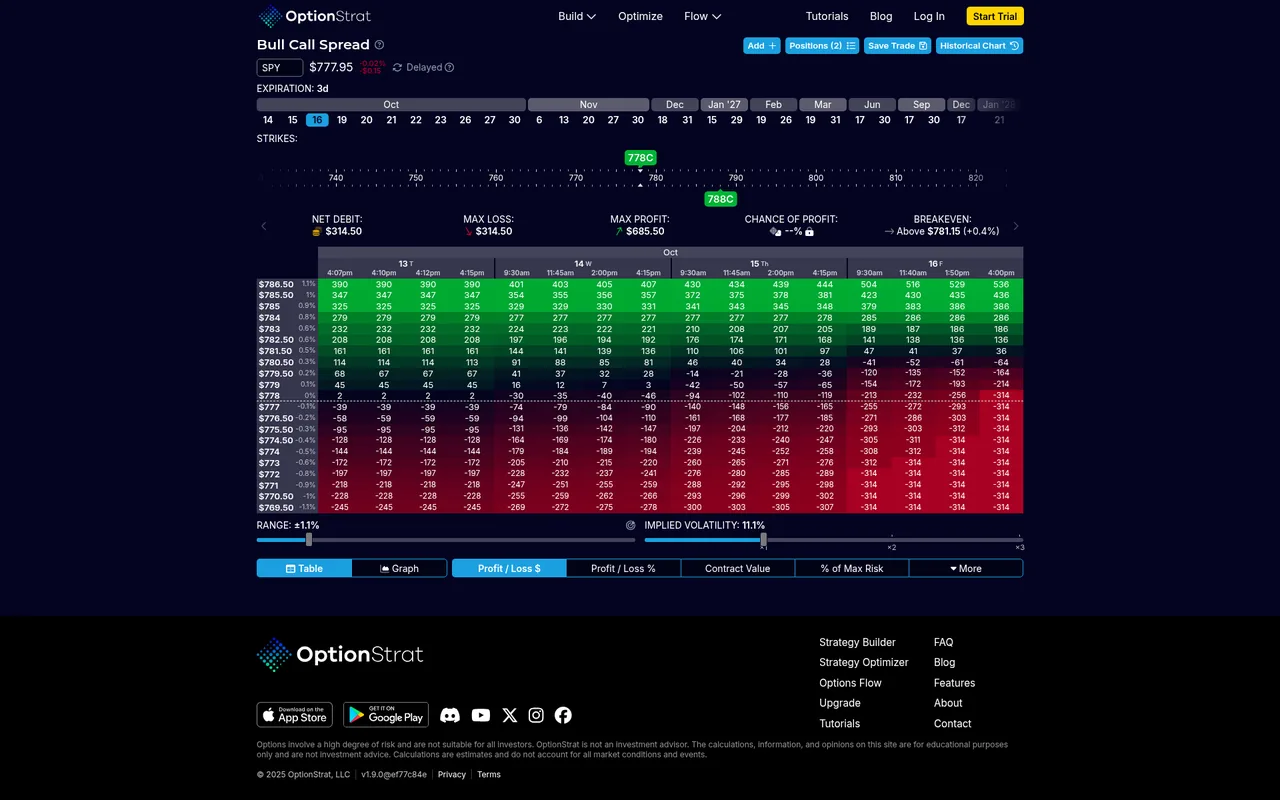Click the SPY ticker symbol input field
1280x800 pixels.
(x=280, y=68)
